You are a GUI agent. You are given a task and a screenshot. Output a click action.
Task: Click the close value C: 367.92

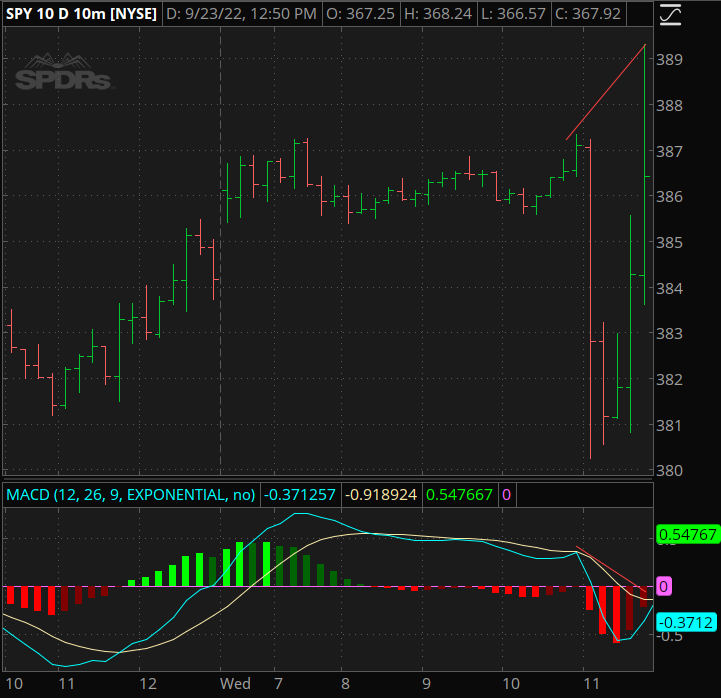coord(588,14)
